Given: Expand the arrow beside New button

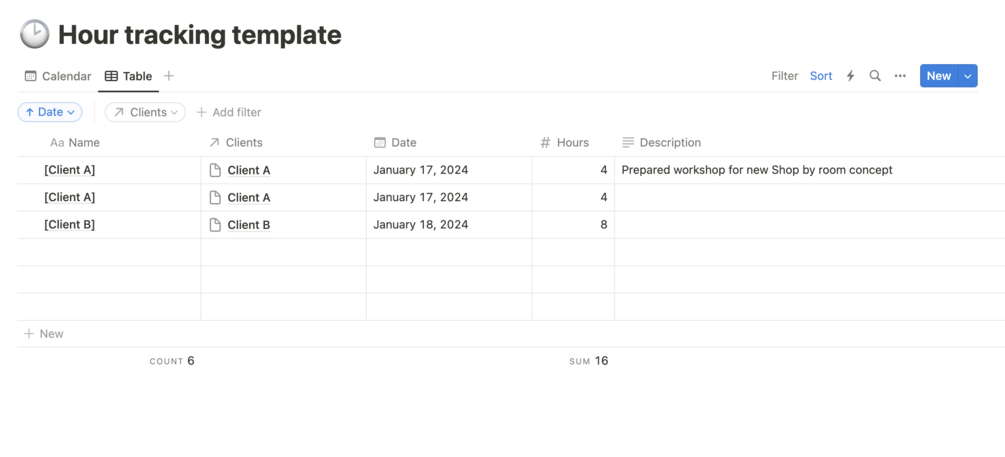Looking at the screenshot, I should pos(967,76).
